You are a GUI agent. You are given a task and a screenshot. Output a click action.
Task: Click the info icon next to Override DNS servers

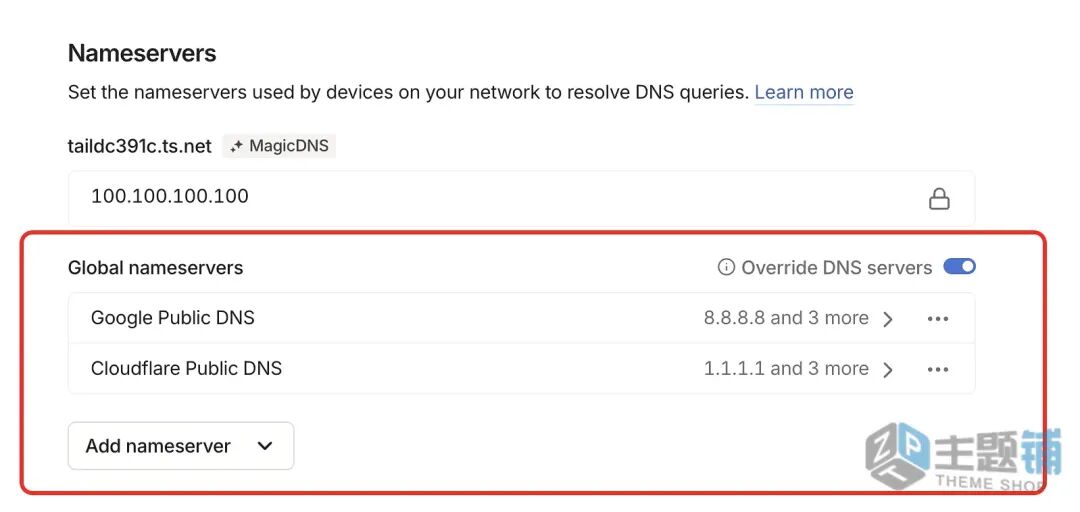pyautogui.click(x=727, y=267)
